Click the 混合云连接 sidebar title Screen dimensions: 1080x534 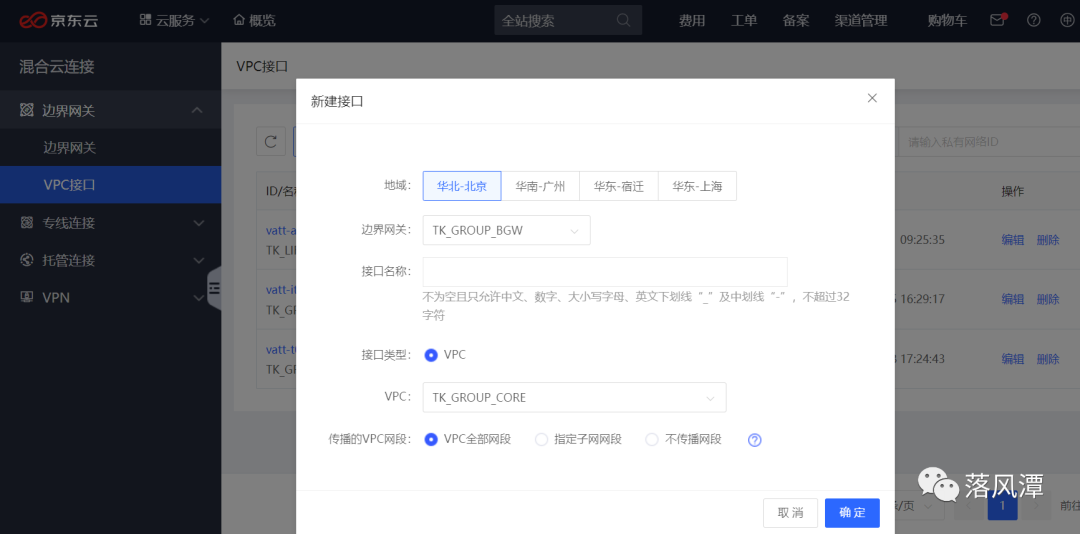(56, 66)
